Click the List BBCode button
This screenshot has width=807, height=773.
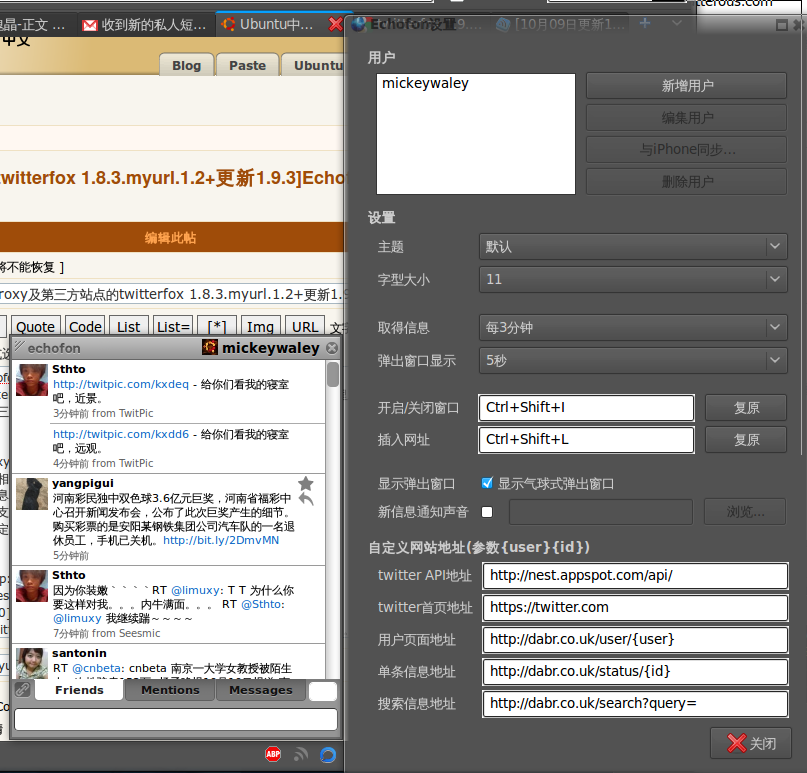click(128, 327)
